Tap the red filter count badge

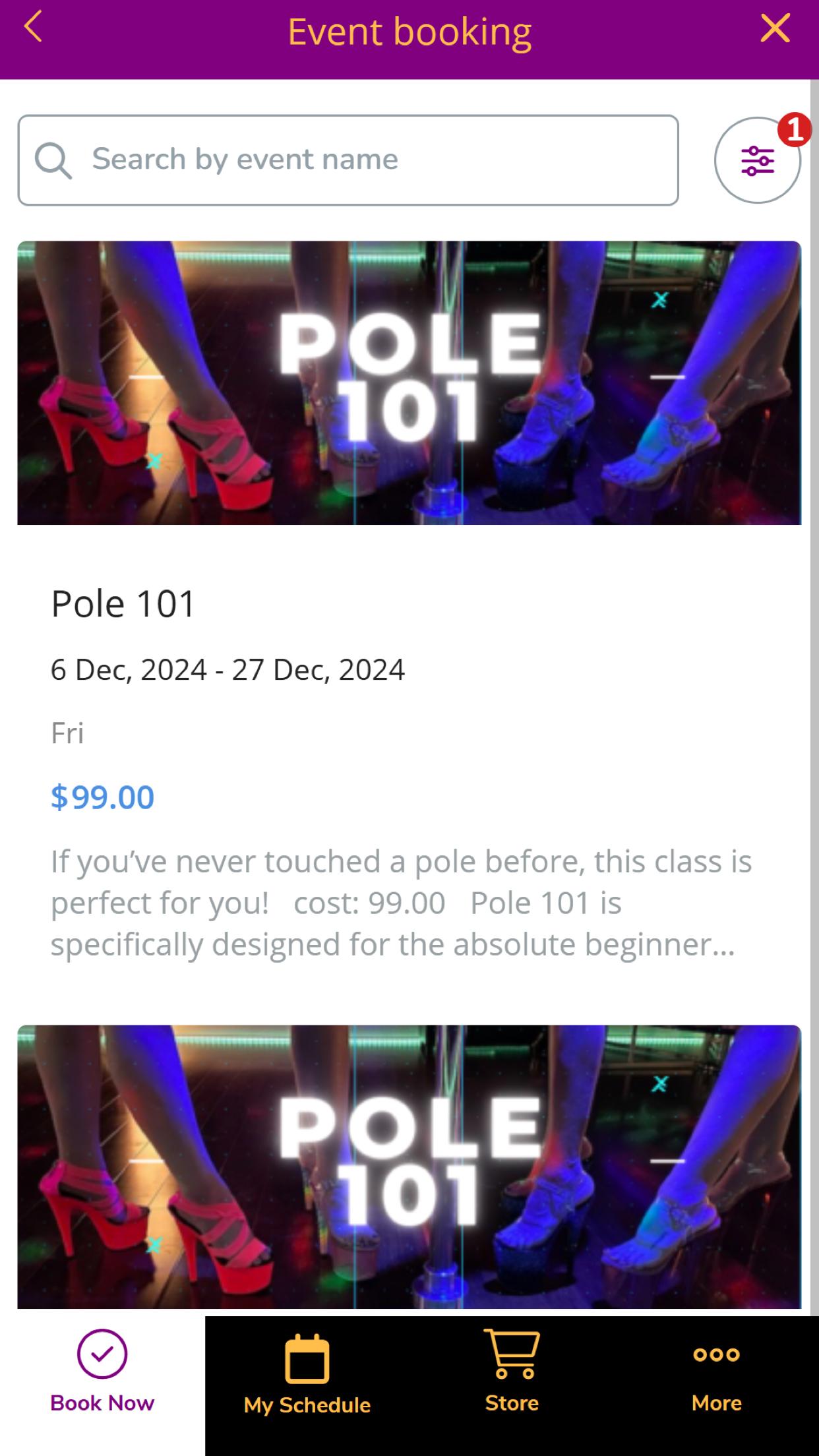794,129
